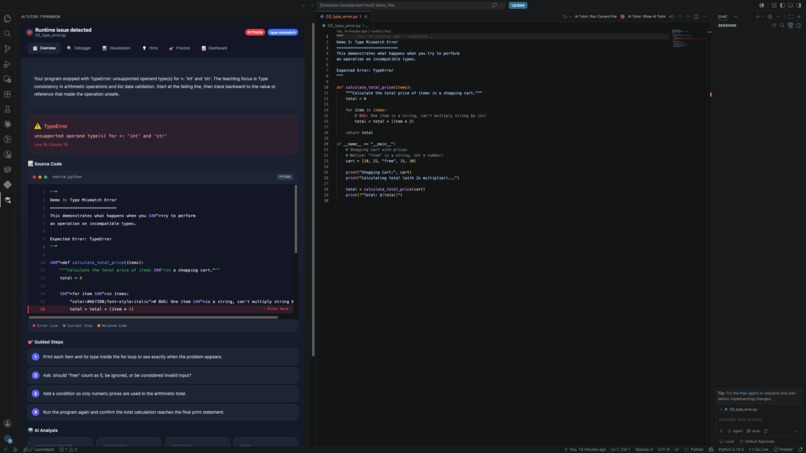Open the Auto model picker in chat
Viewport: 806px width, 453px height.
[754, 431]
